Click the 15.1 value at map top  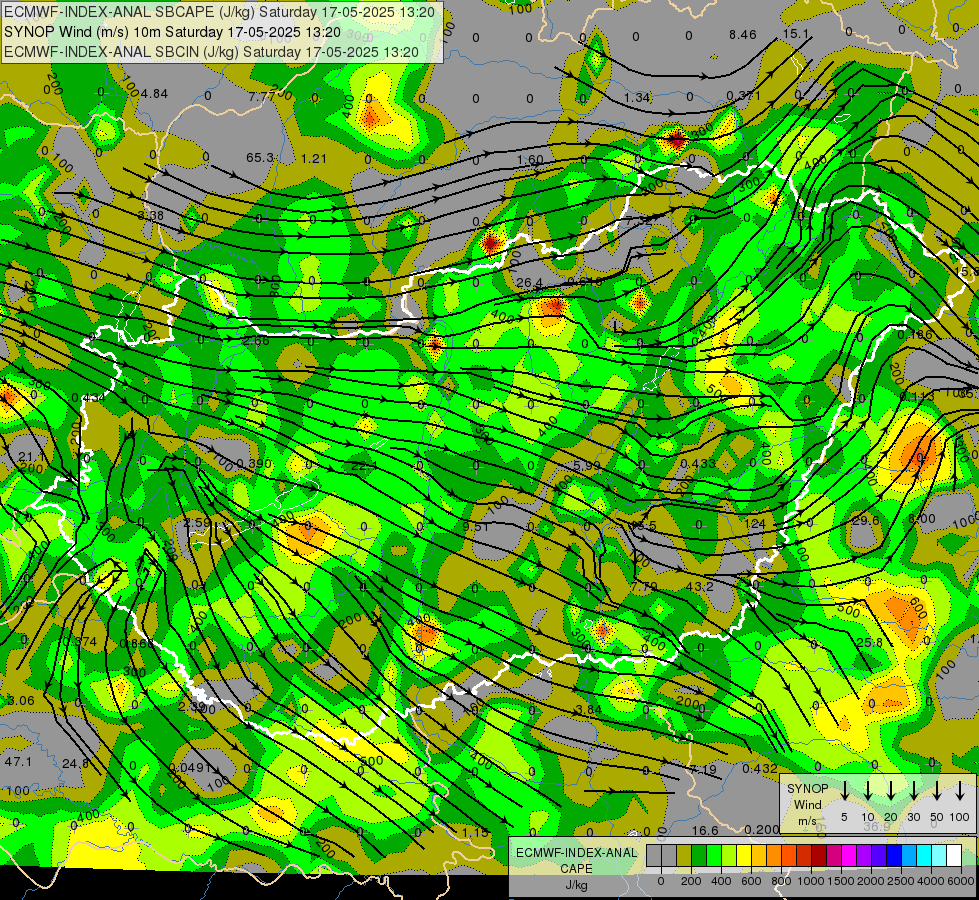click(795, 34)
